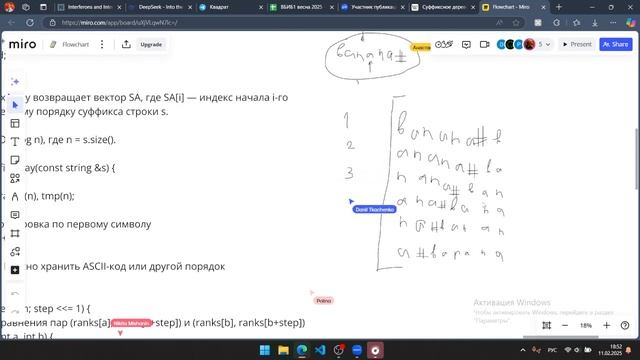Viewport: 640px width, 360px height.
Task: Undo the last board action
Action: [15, 293]
